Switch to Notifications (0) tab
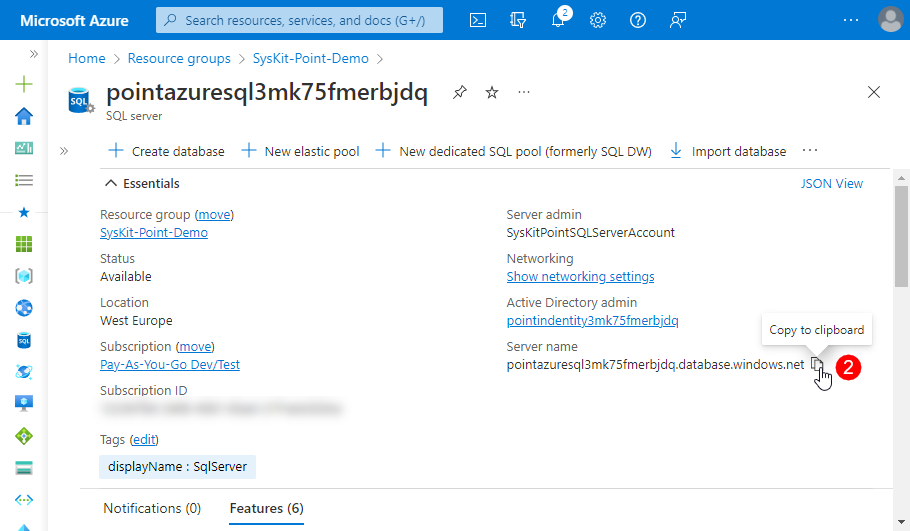The width and height of the screenshot is (910, 531). 152,508
